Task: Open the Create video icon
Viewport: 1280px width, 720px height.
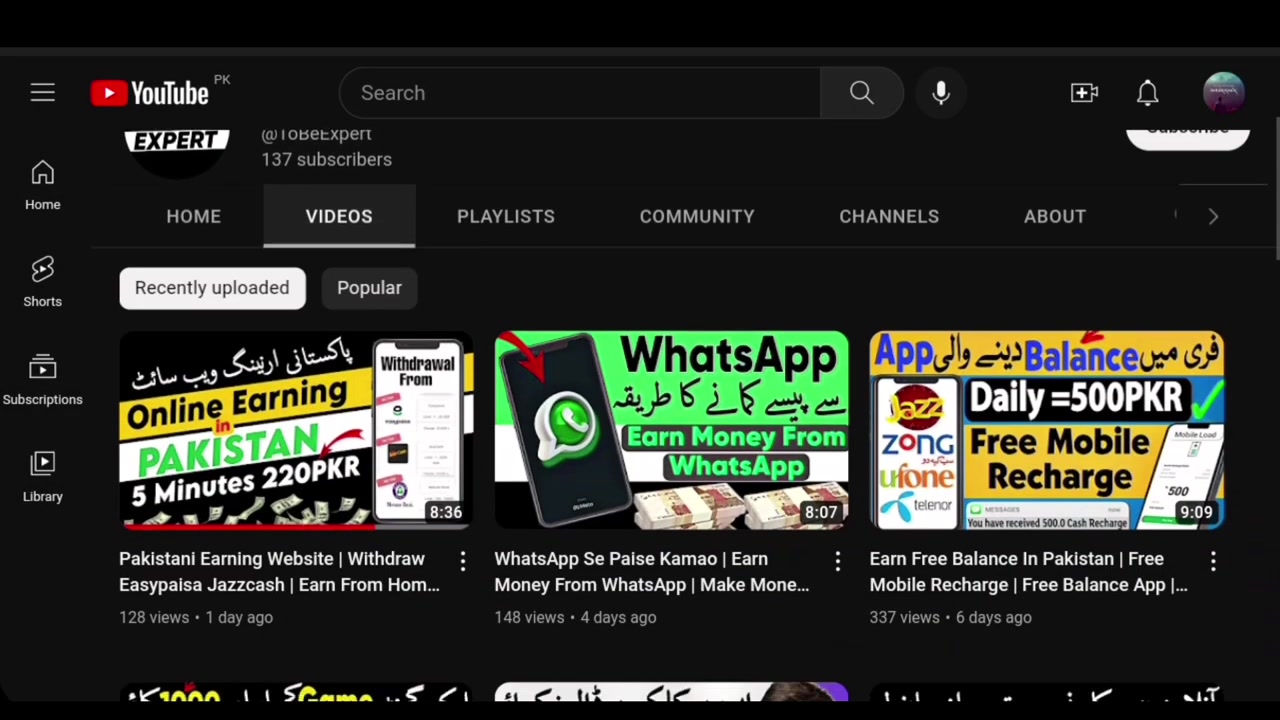Action: coord(1085,93)
